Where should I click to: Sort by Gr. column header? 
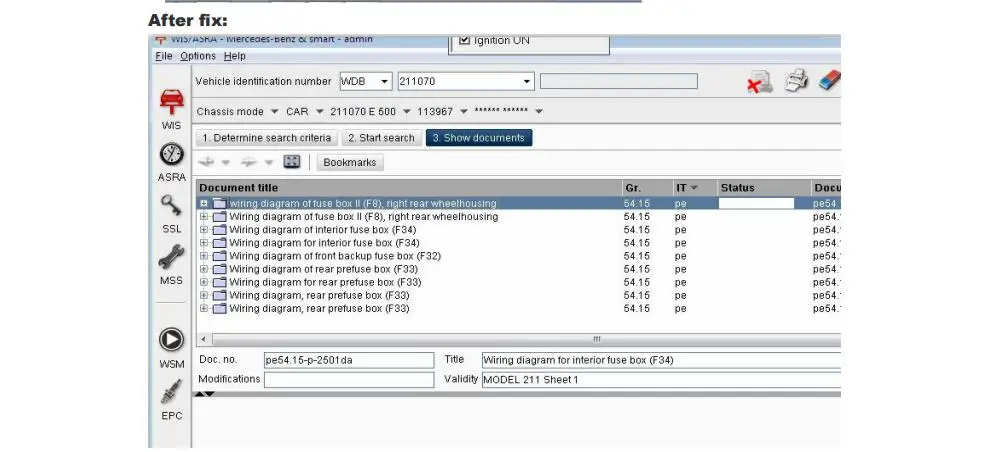tap(647, 188)
